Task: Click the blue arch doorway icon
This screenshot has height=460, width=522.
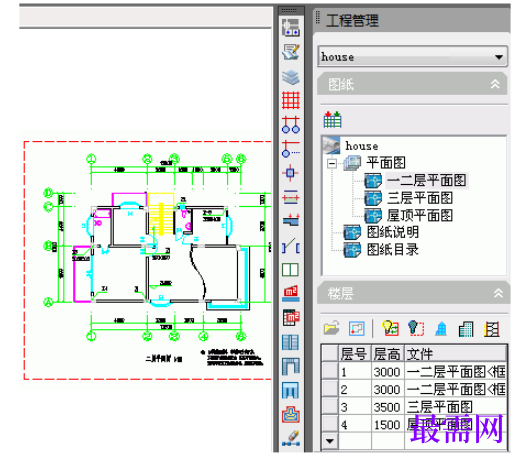Action: (x=291, y=366)
